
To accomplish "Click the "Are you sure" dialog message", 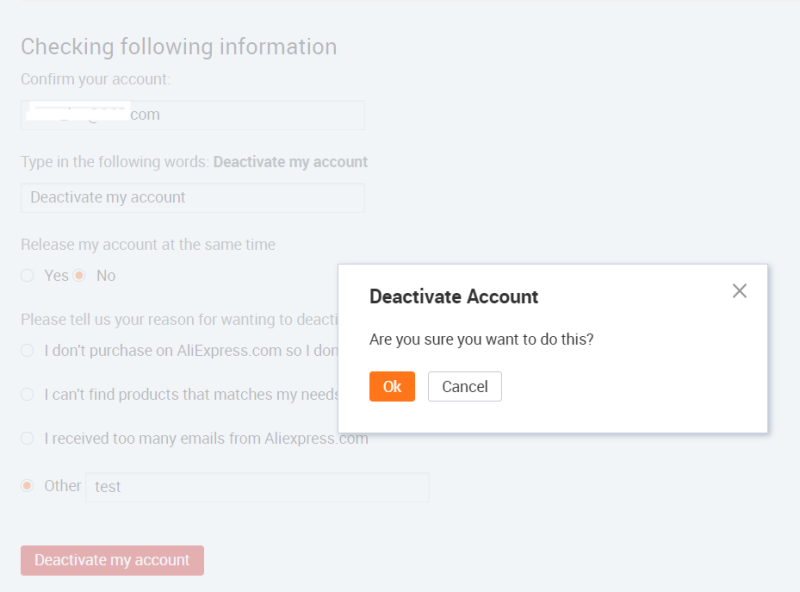I will coord(481,339).
